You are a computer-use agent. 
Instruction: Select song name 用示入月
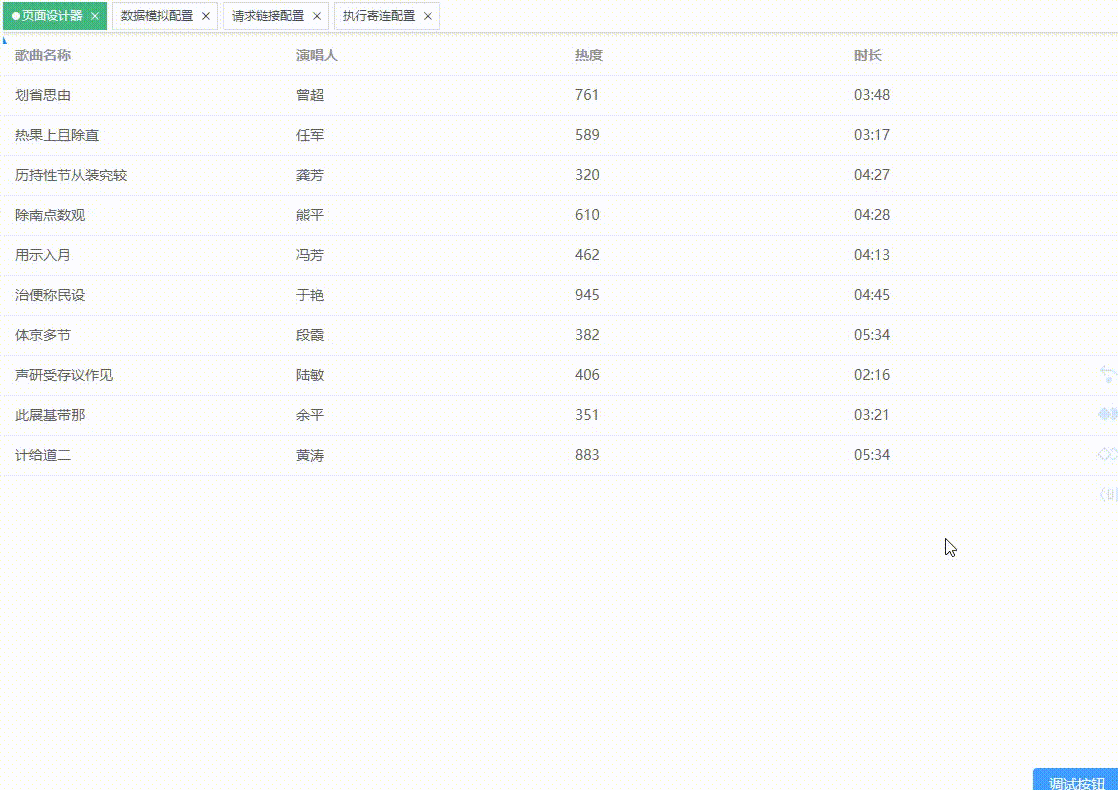pos(43,255)
